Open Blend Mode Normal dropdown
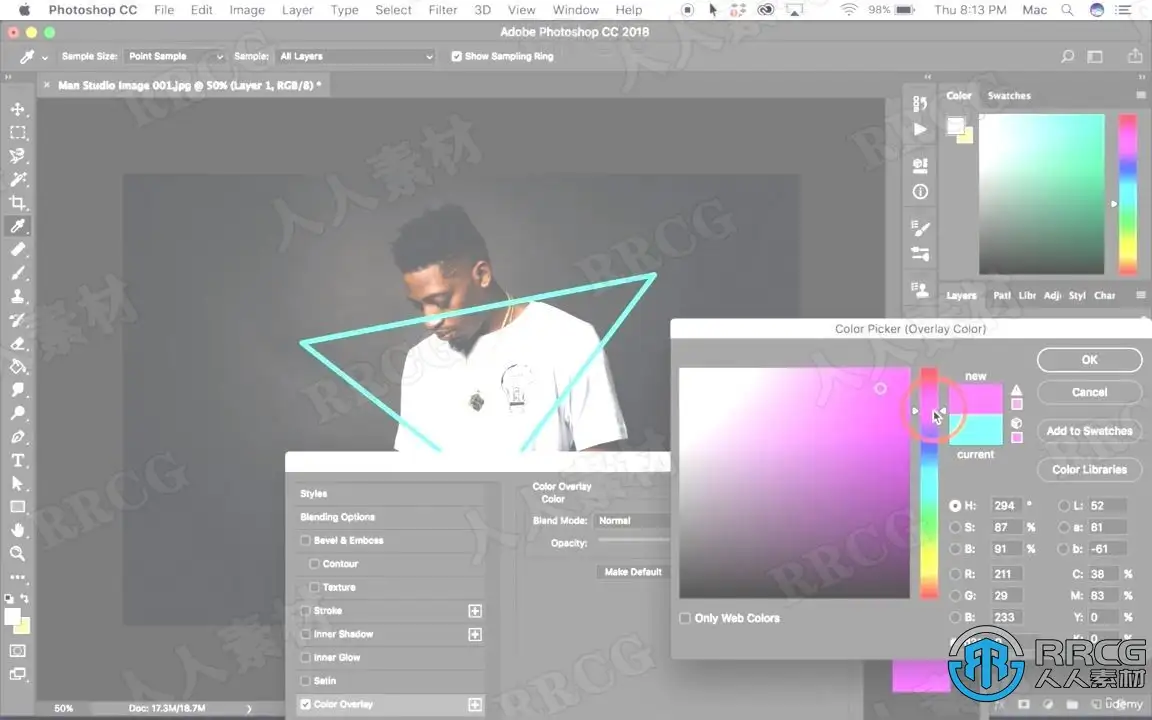The height and width of the screenshot is (720, 1152). pos(632,520)
